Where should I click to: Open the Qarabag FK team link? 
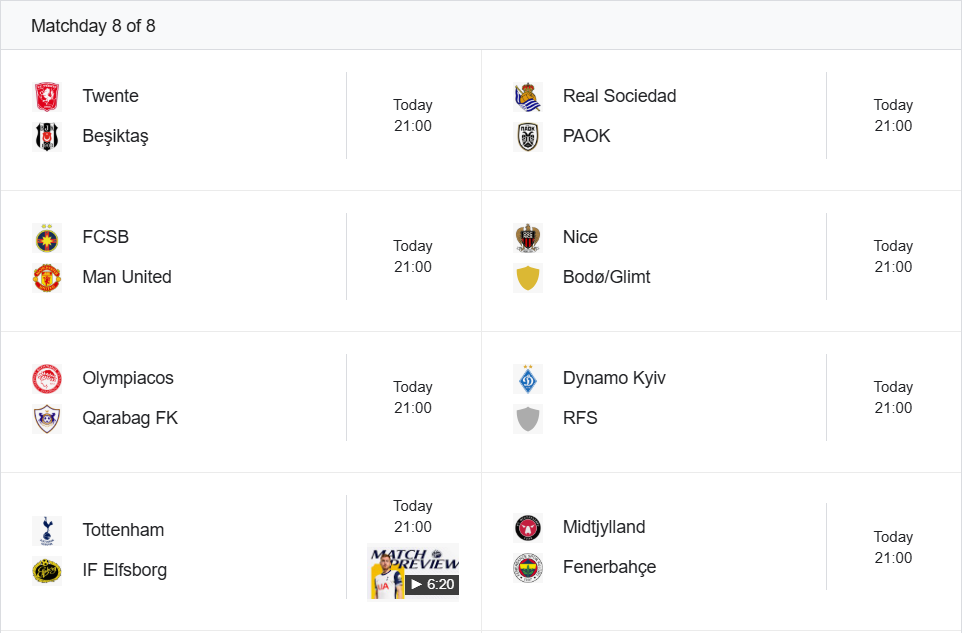click(x=130, y=418)
